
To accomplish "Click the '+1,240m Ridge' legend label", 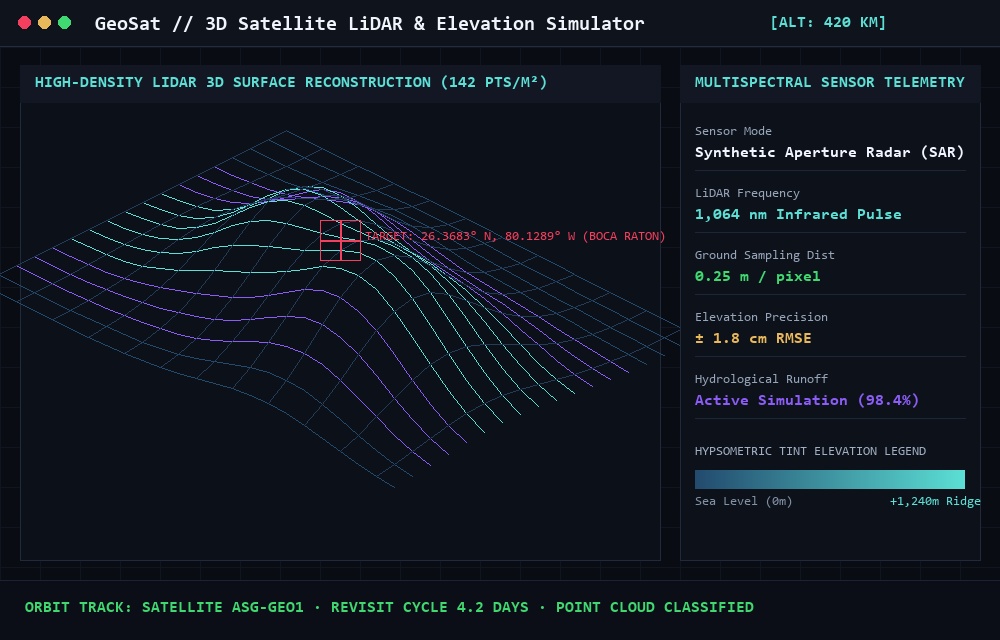I will (935, 501).
